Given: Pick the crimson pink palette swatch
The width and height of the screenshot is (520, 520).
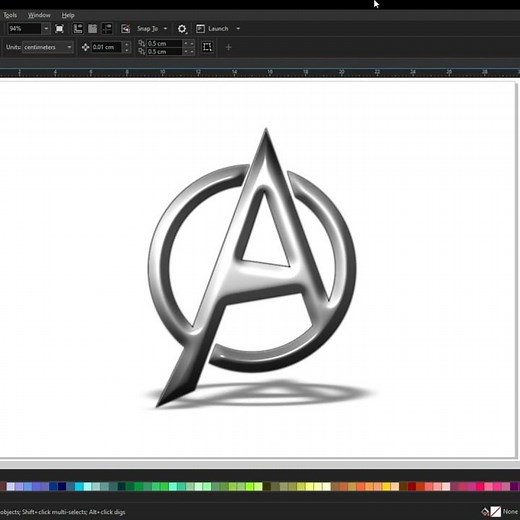Looking at the screenshot, I should (x=480, y=486).
